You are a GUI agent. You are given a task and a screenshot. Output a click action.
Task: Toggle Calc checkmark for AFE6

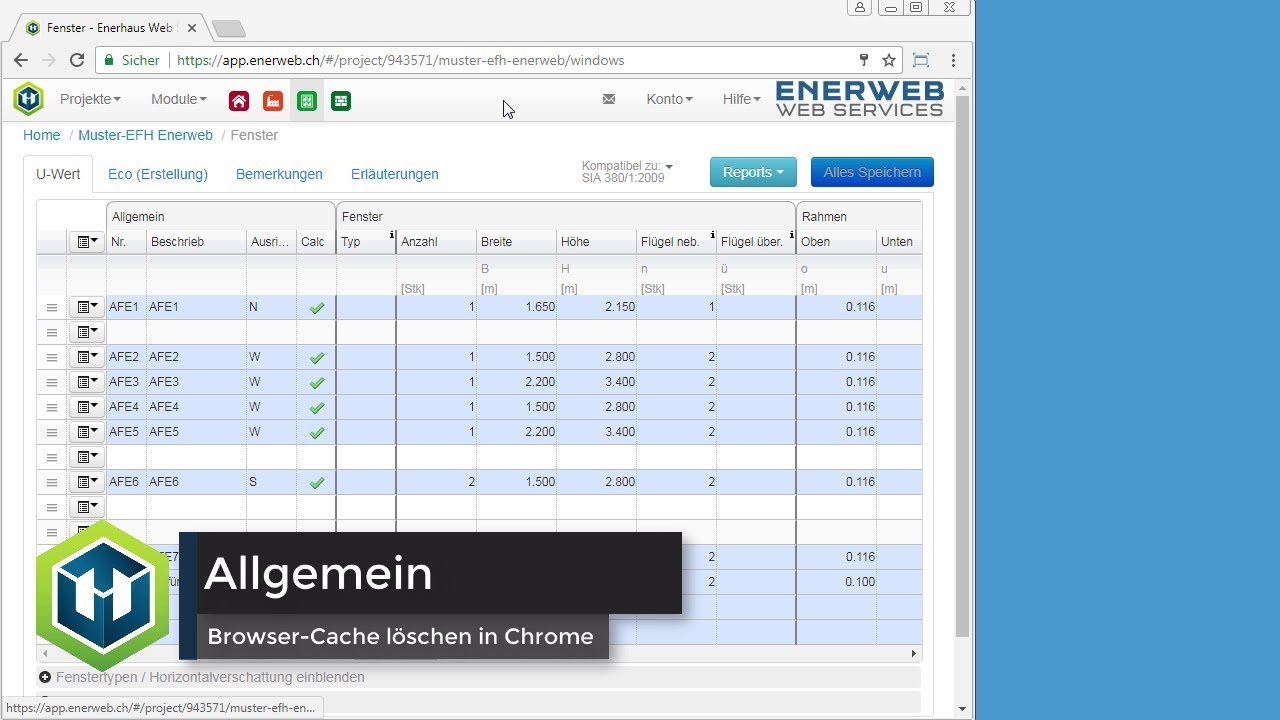click(317, 483)
